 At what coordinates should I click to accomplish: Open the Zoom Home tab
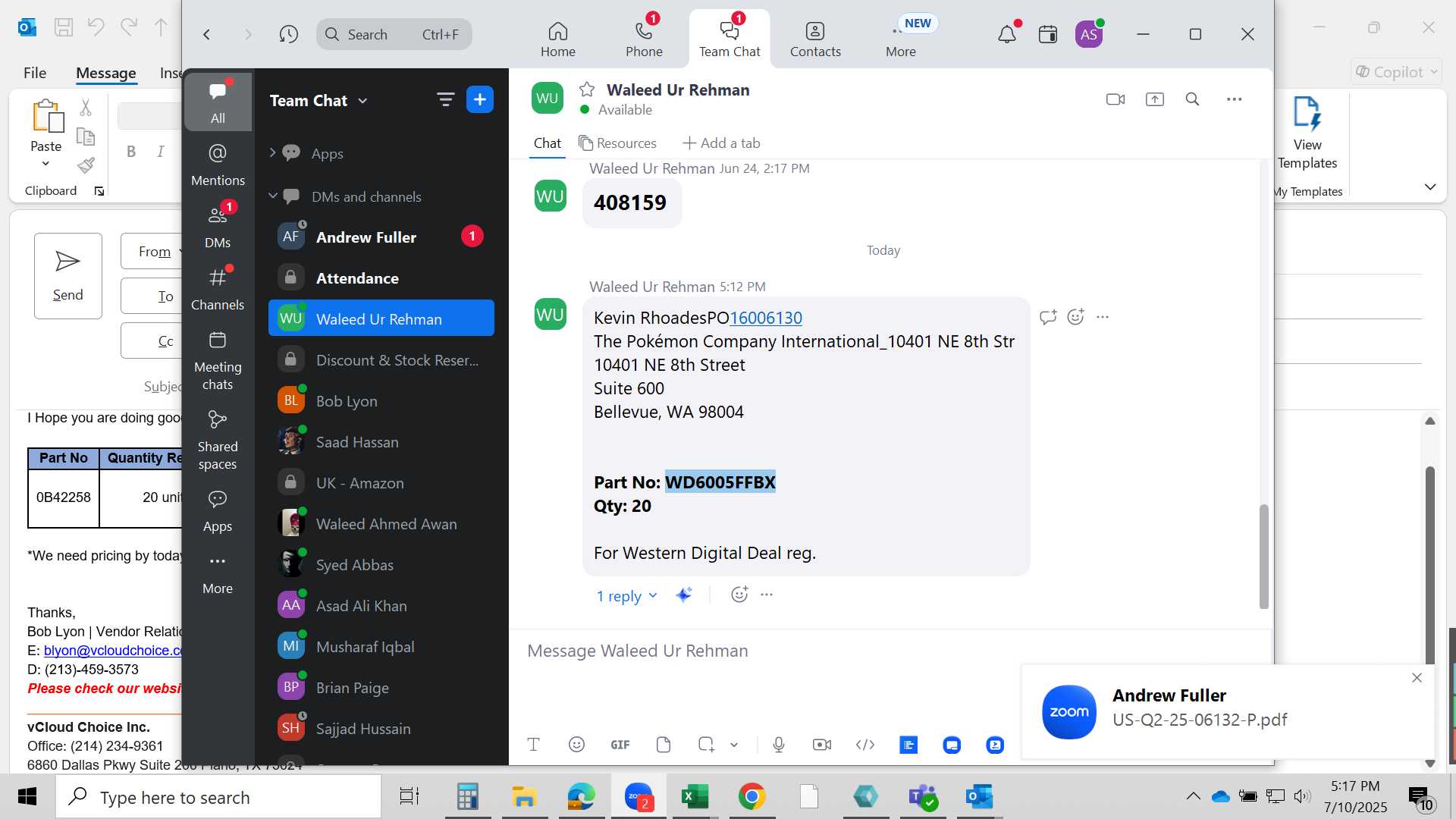[x=557, y=39]
